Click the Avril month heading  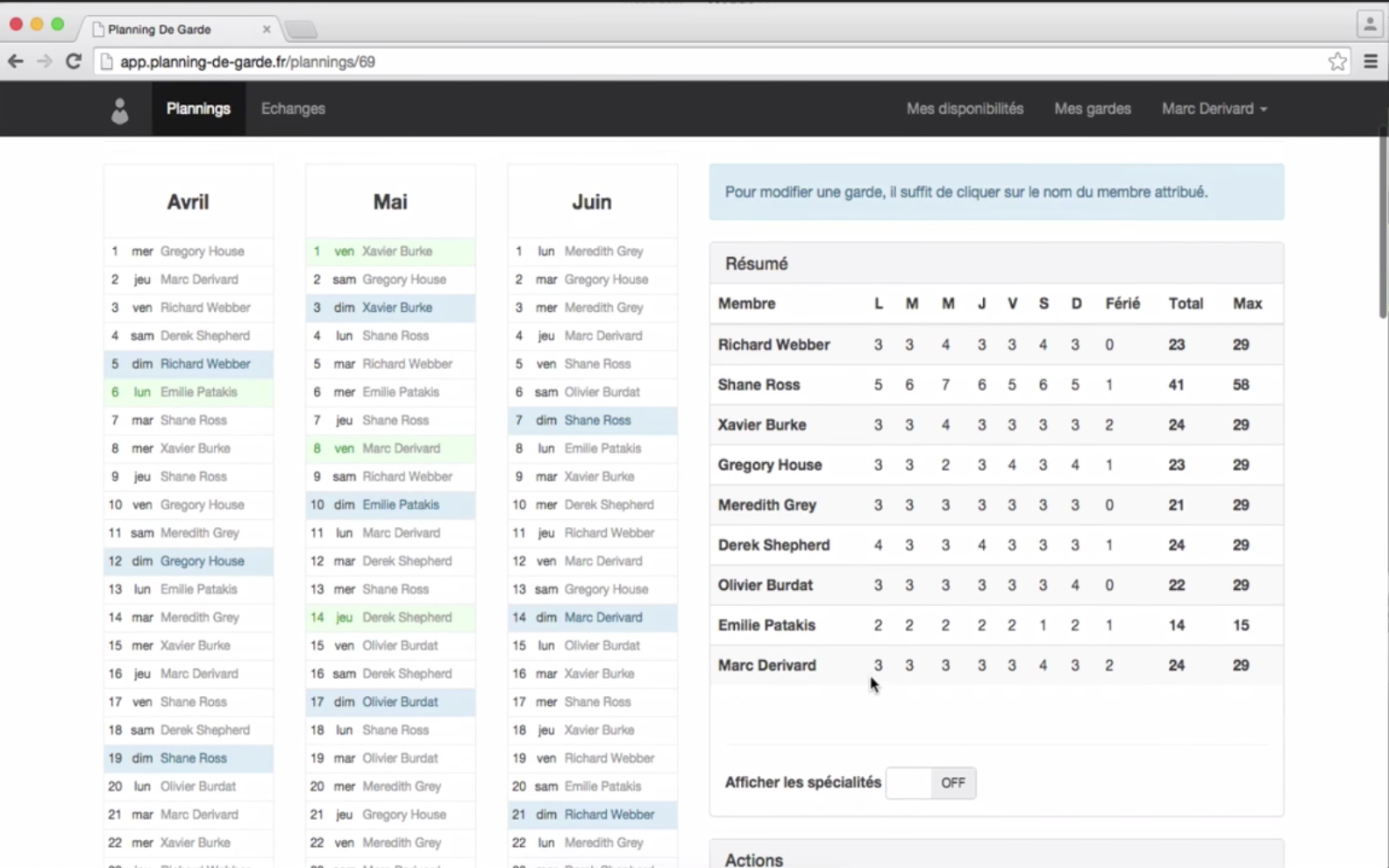point(188,202)
